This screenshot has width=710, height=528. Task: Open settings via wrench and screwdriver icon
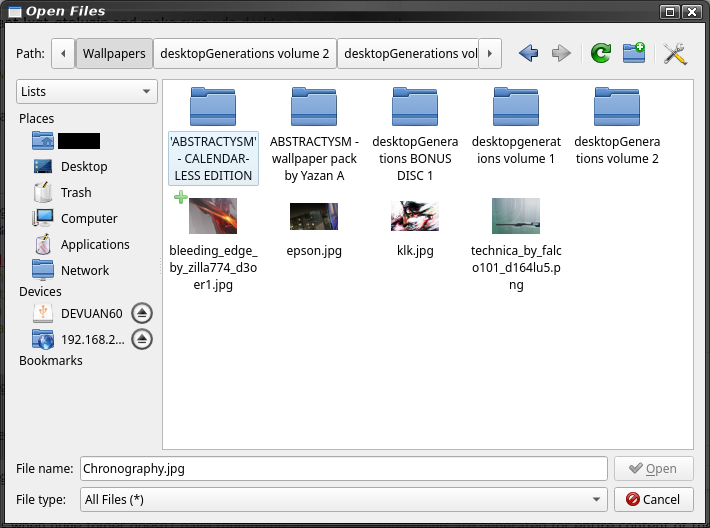(x=675, y=53)
